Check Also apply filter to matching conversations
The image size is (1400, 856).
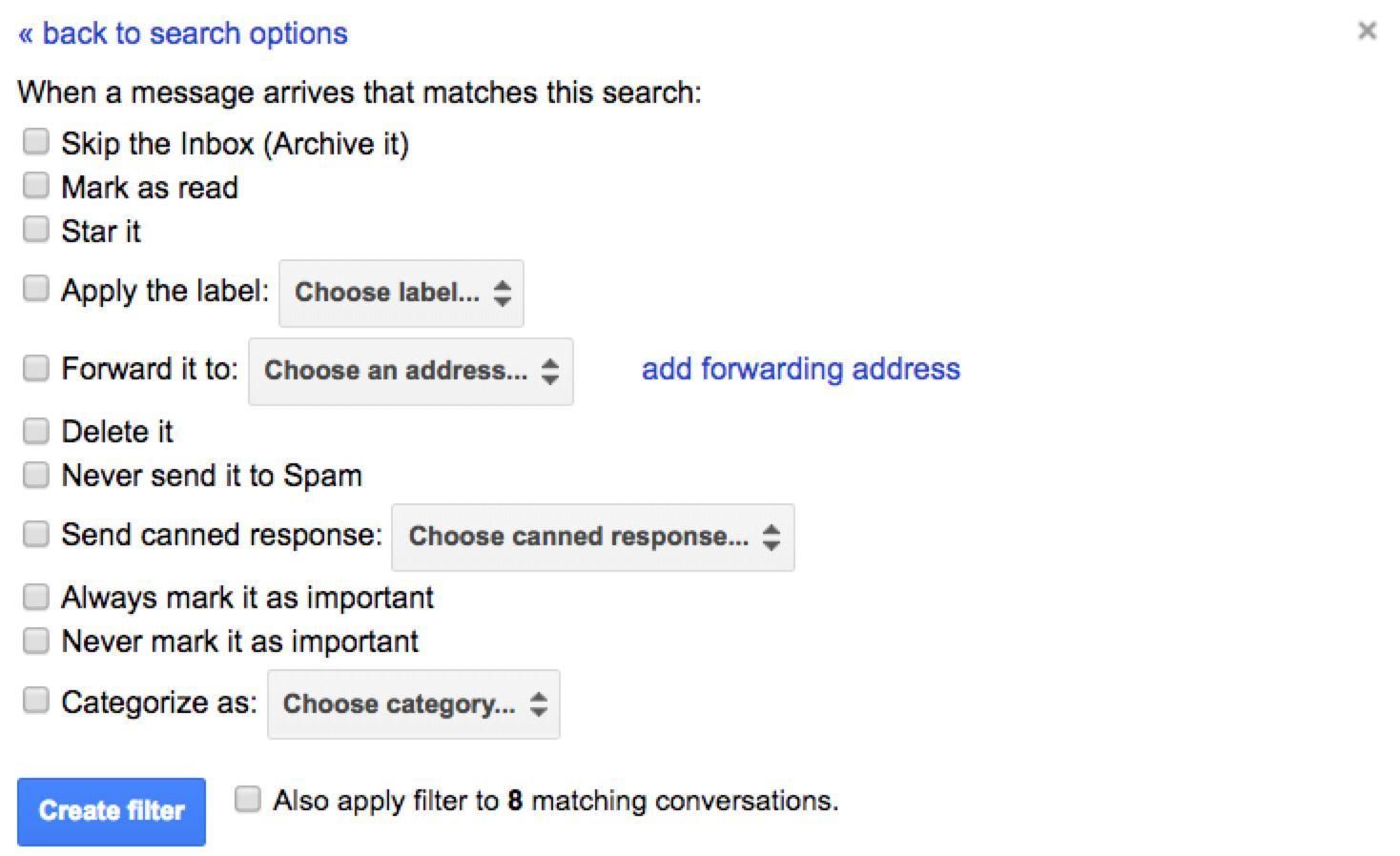[248, 799]
